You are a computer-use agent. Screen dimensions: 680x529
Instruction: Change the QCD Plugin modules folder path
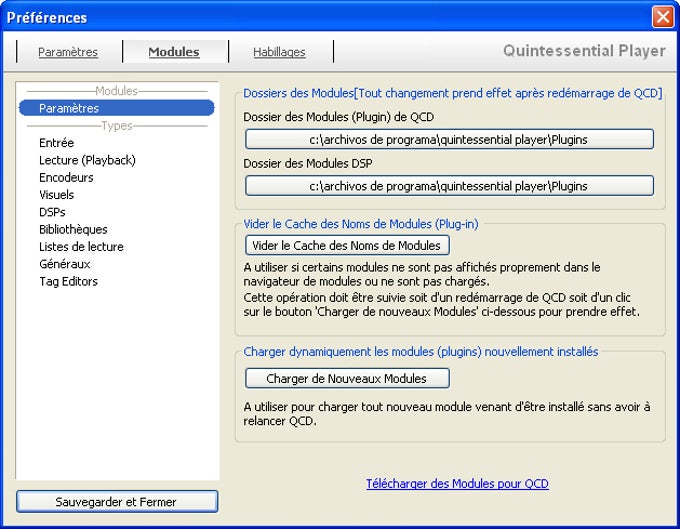click(x=449, y=139)
